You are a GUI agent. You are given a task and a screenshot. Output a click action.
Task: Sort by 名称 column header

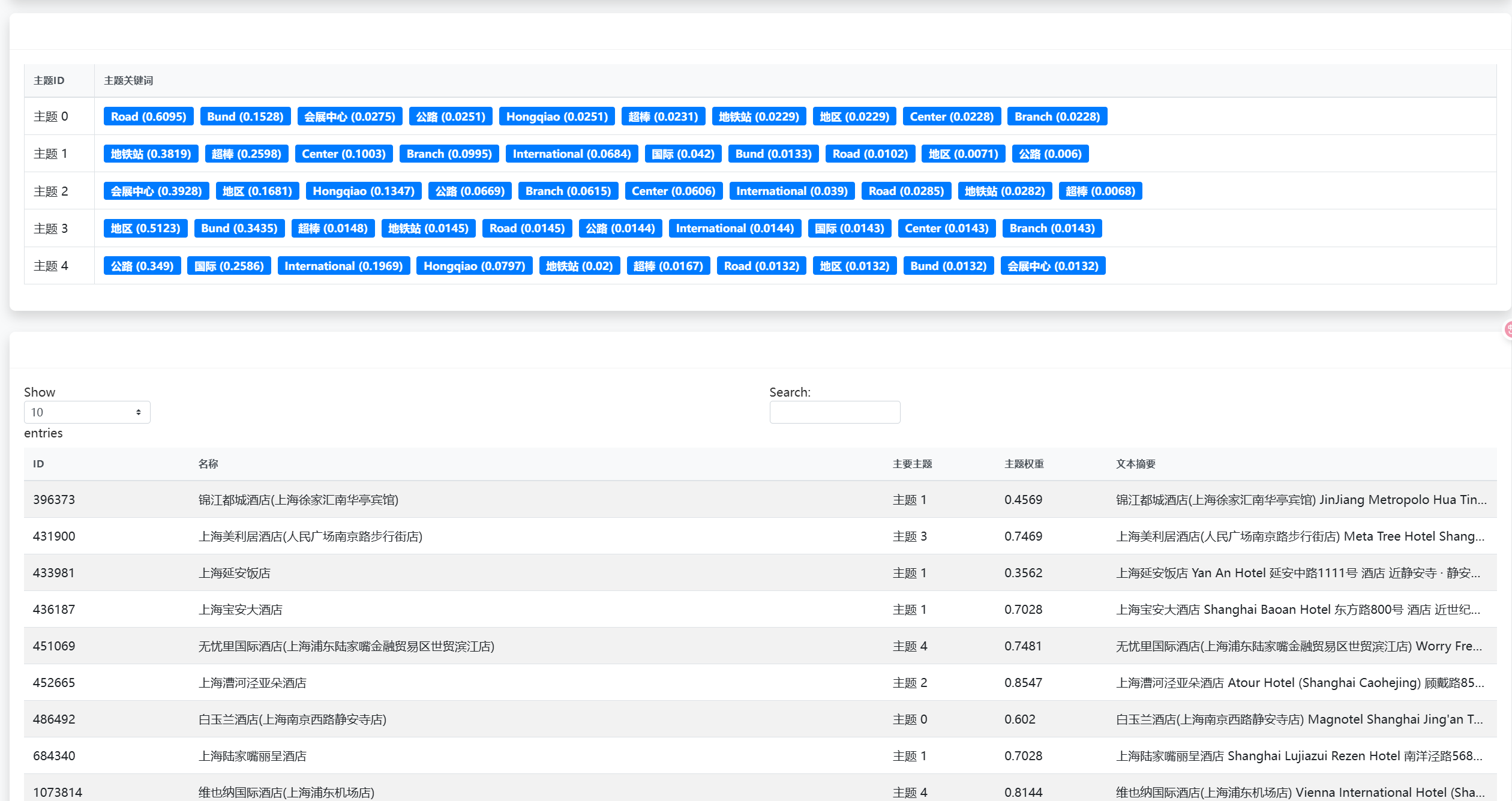[x=208, y=464]
